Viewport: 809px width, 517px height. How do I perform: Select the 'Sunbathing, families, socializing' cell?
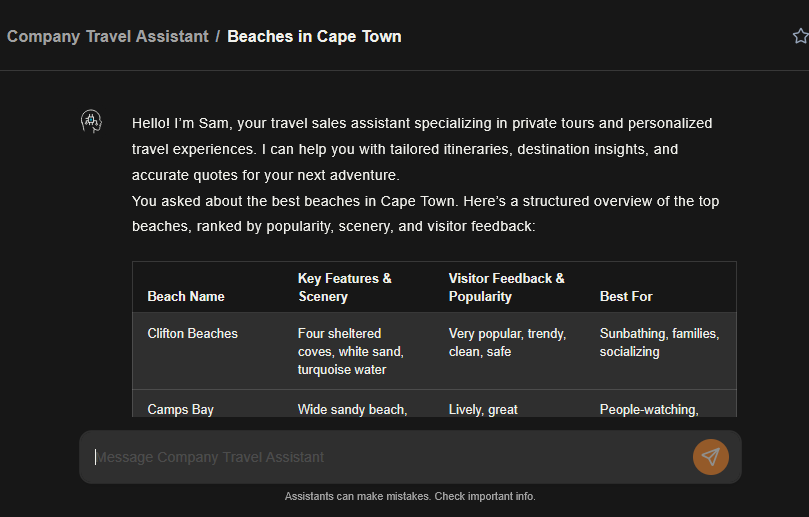click(659, 342)
